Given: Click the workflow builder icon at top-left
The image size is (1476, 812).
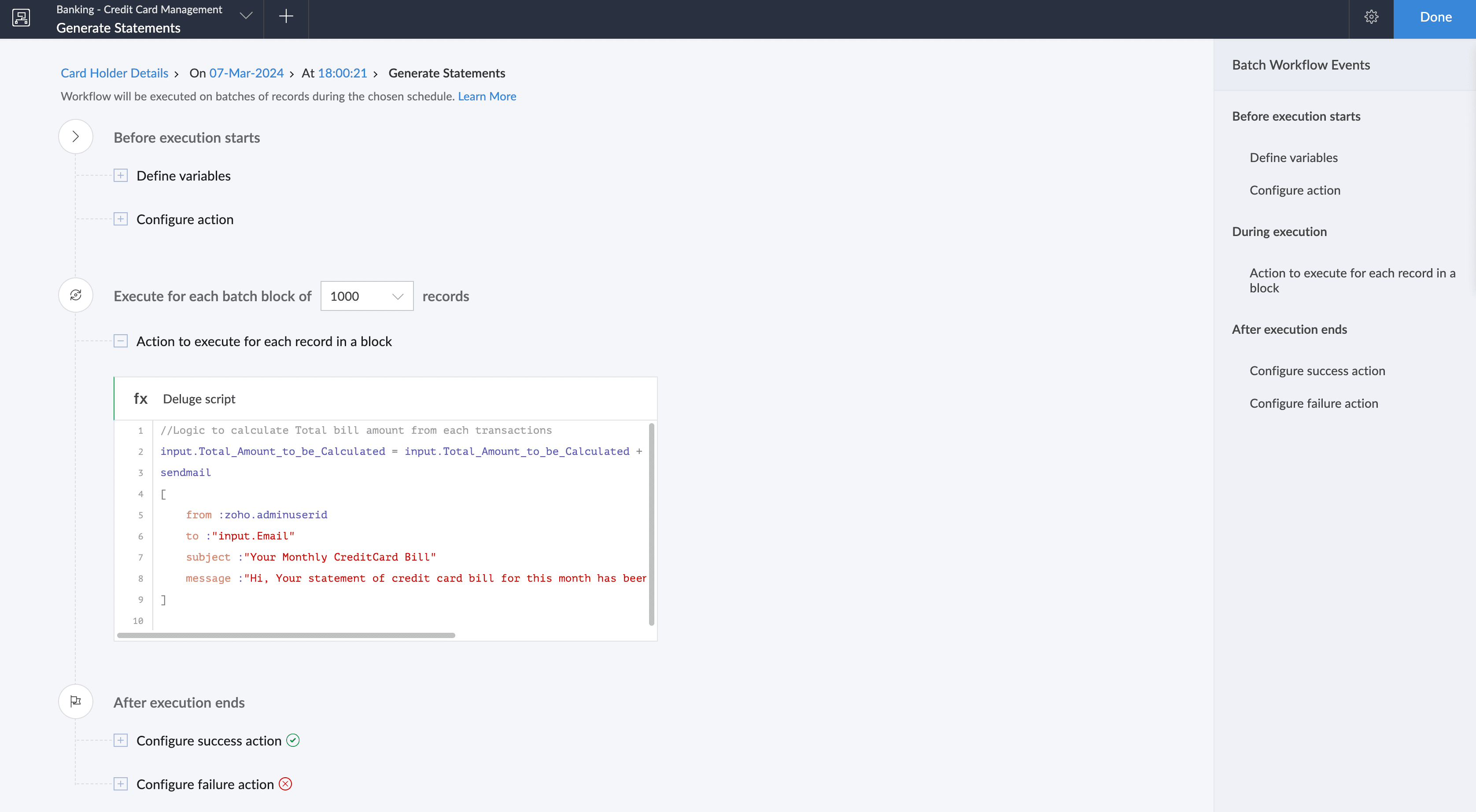Looking at the screenshot, I should 21,17.
